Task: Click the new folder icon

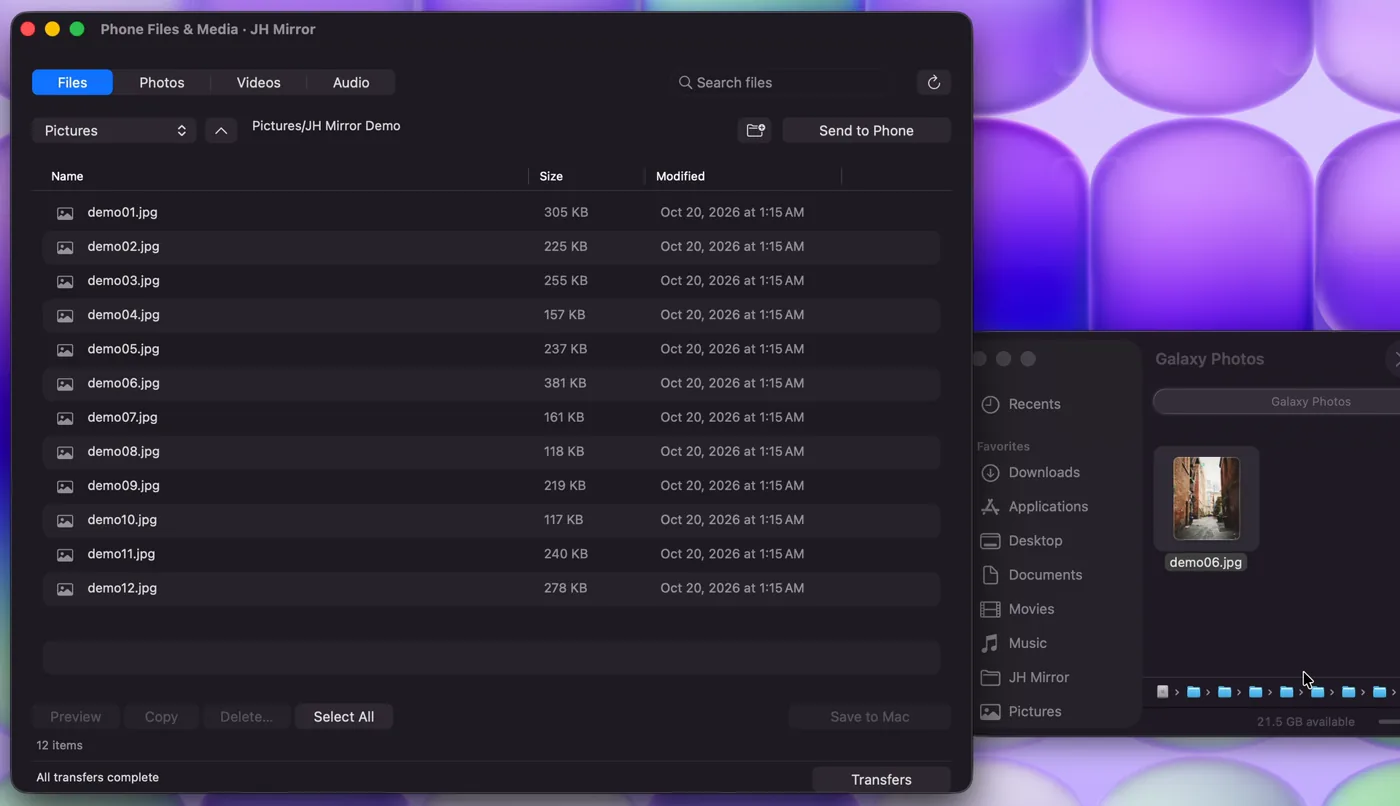Action: (x=755, y=131)
